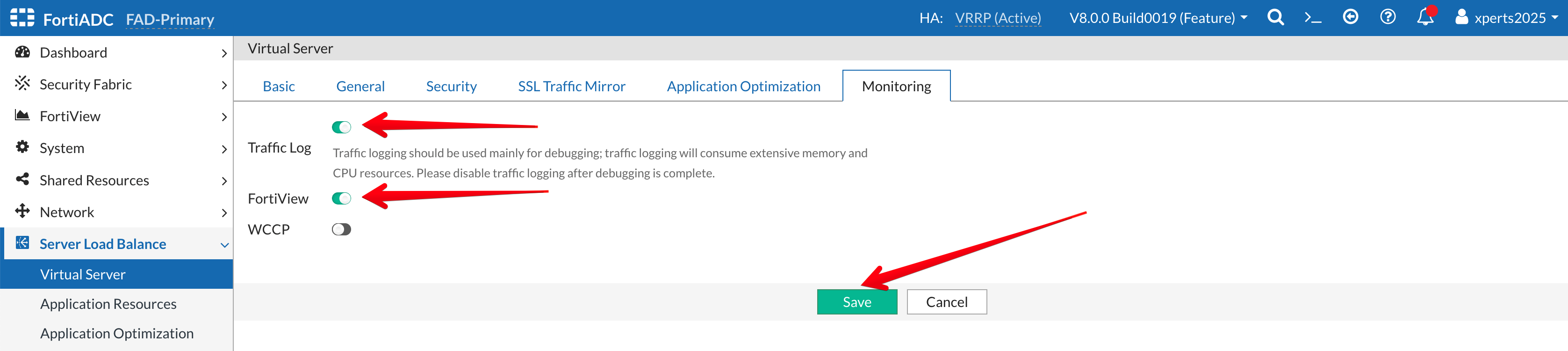1568x351 pixels.
Task: Select Application Resources in the sidebar
Action: (108, 304)
